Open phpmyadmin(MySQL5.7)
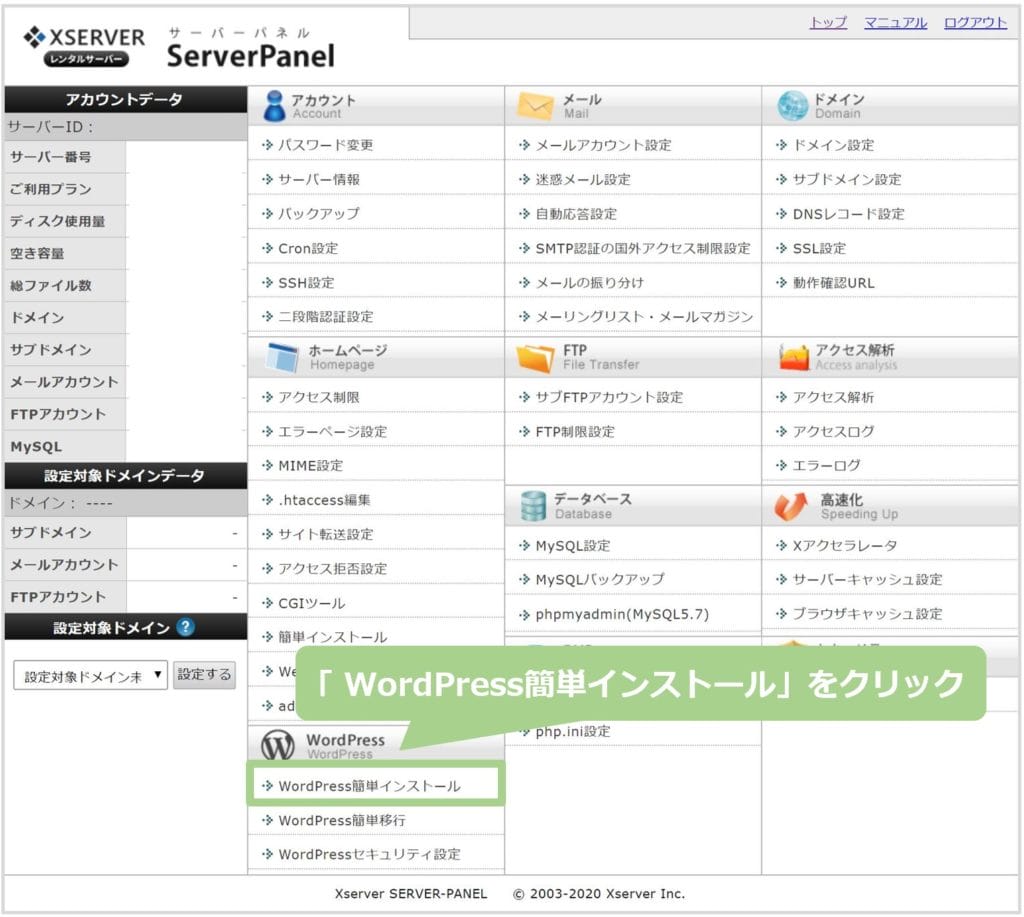This screenshot has width=1024, height=917. coord(622,614)
